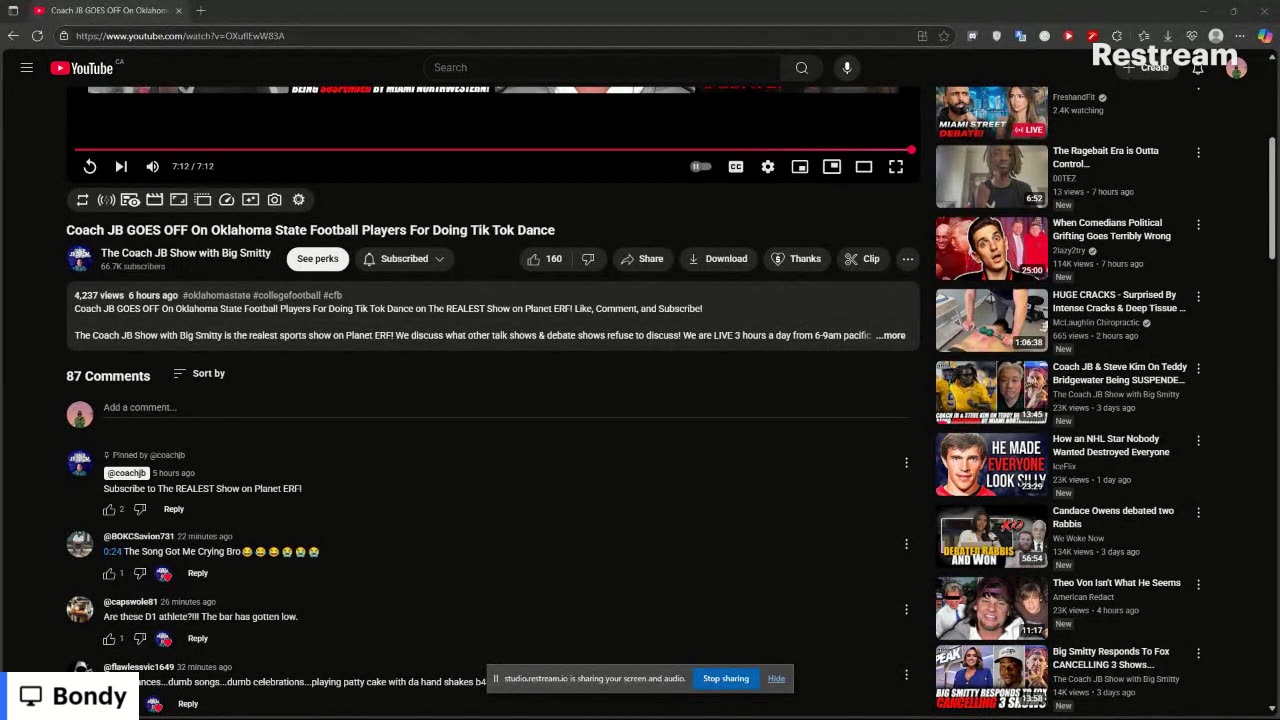
Task: Toggle the loop icon in the enhancer toolbar
Action: point(83,200)
